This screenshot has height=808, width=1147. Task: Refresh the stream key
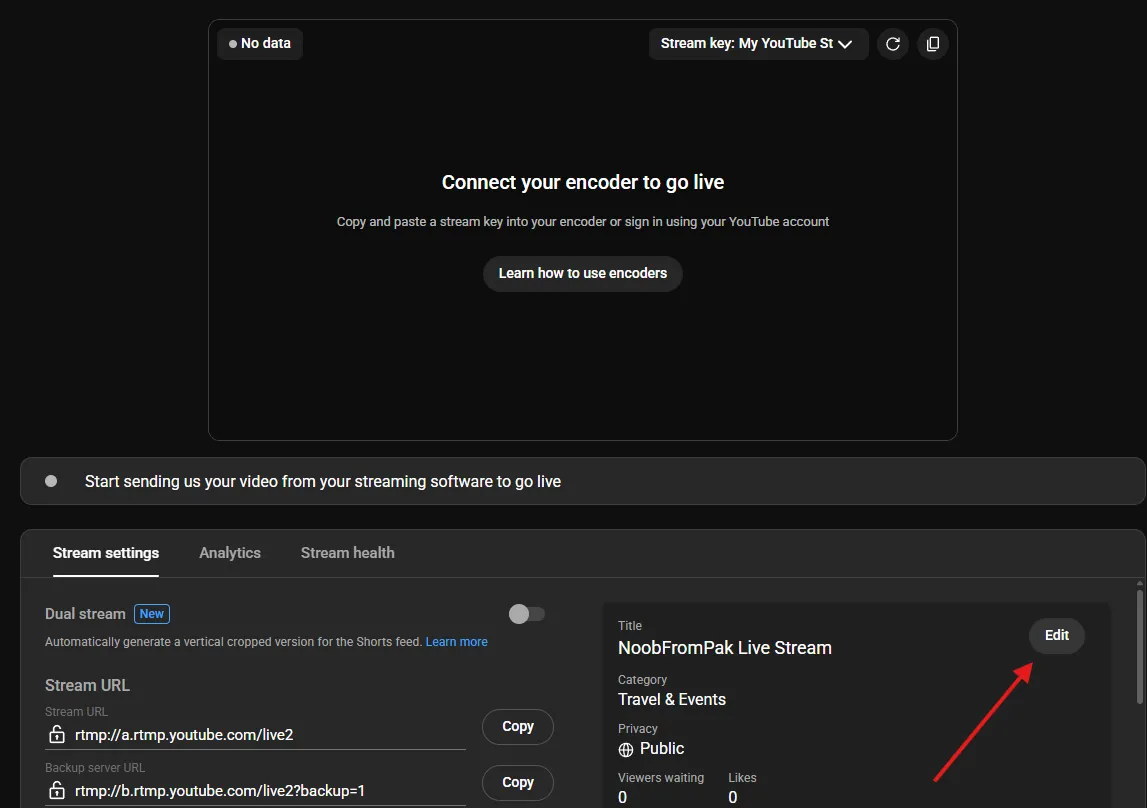click(x=893, y=44)
